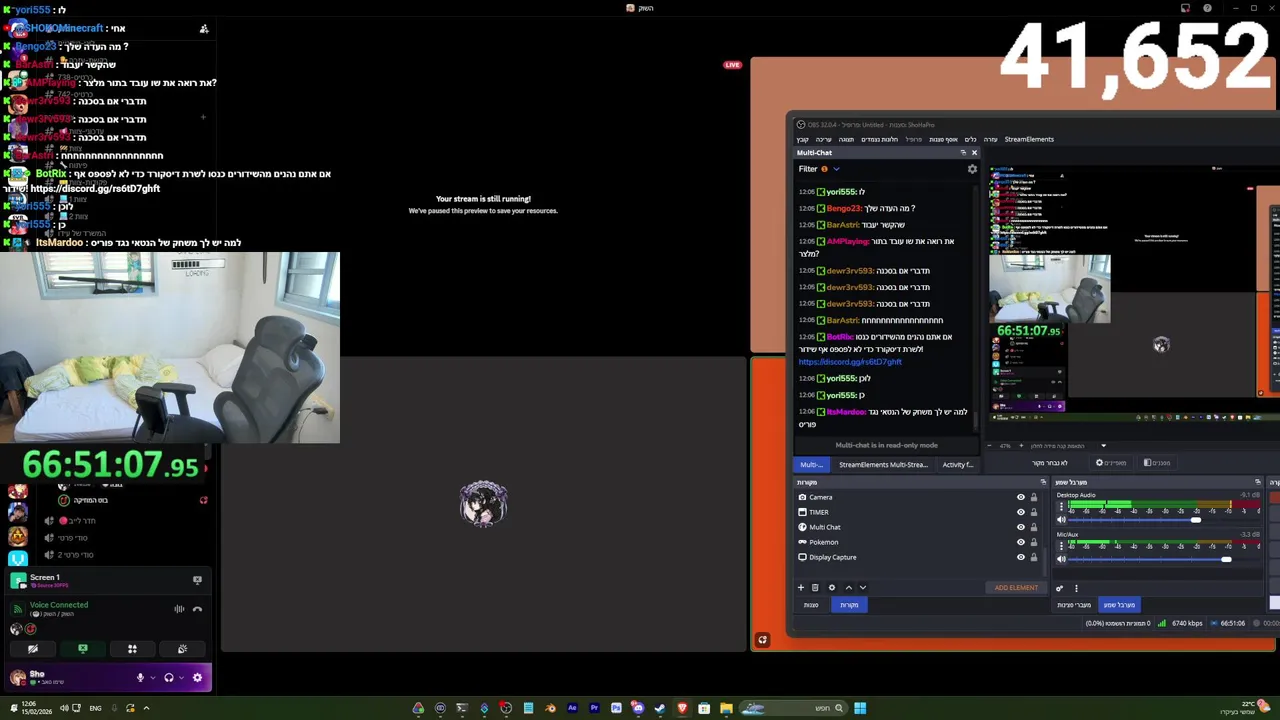Image resolution: width=1280 pixels, height=720 pixels.
Task: Open קובץ menu in OBS
Action: (x=802, y=139)
